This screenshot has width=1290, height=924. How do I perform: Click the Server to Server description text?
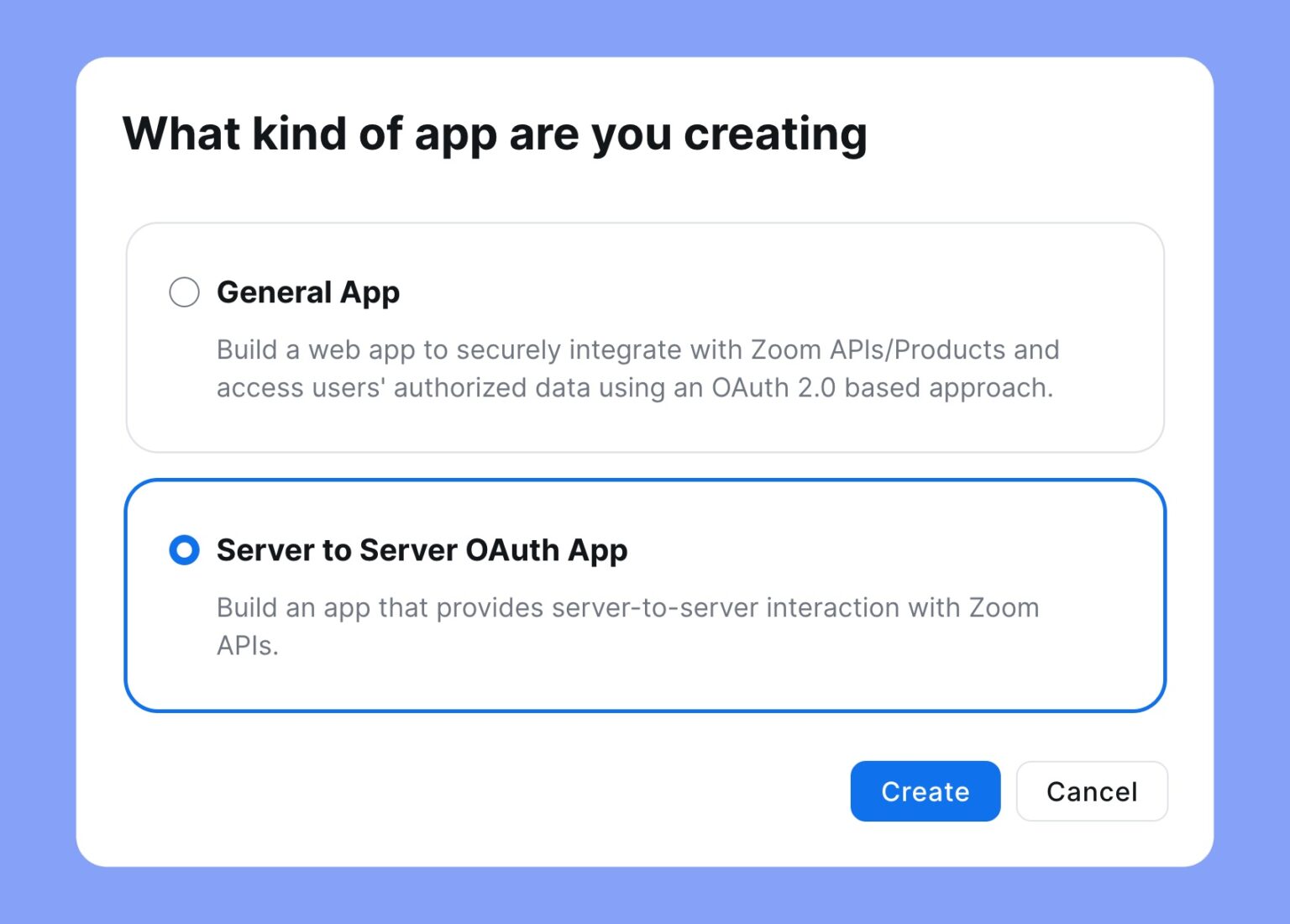click(628, 626)
